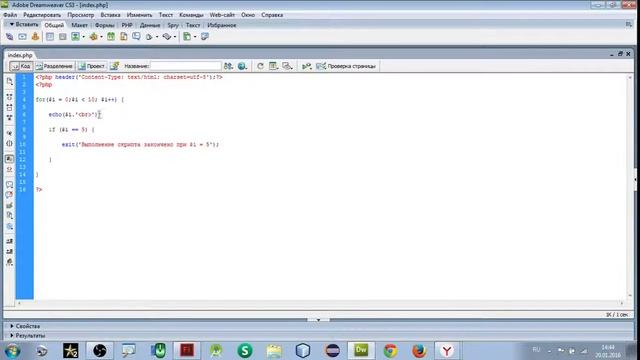
Task: Click the Move or Convert CSS icon
Action: coord(9,227)
